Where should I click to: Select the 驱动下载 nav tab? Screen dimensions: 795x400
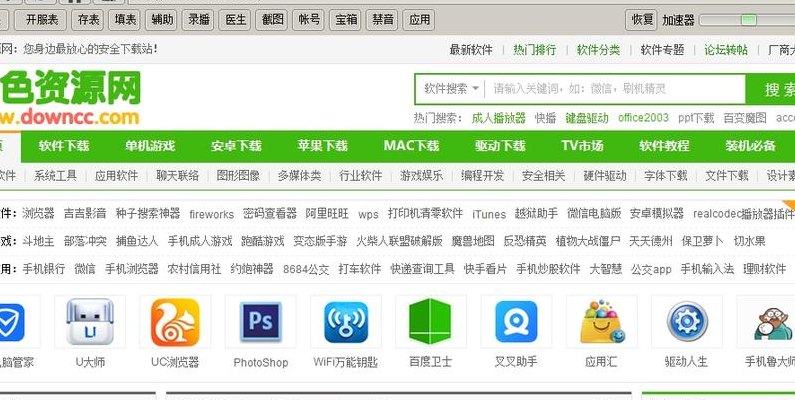pos(500,146)
